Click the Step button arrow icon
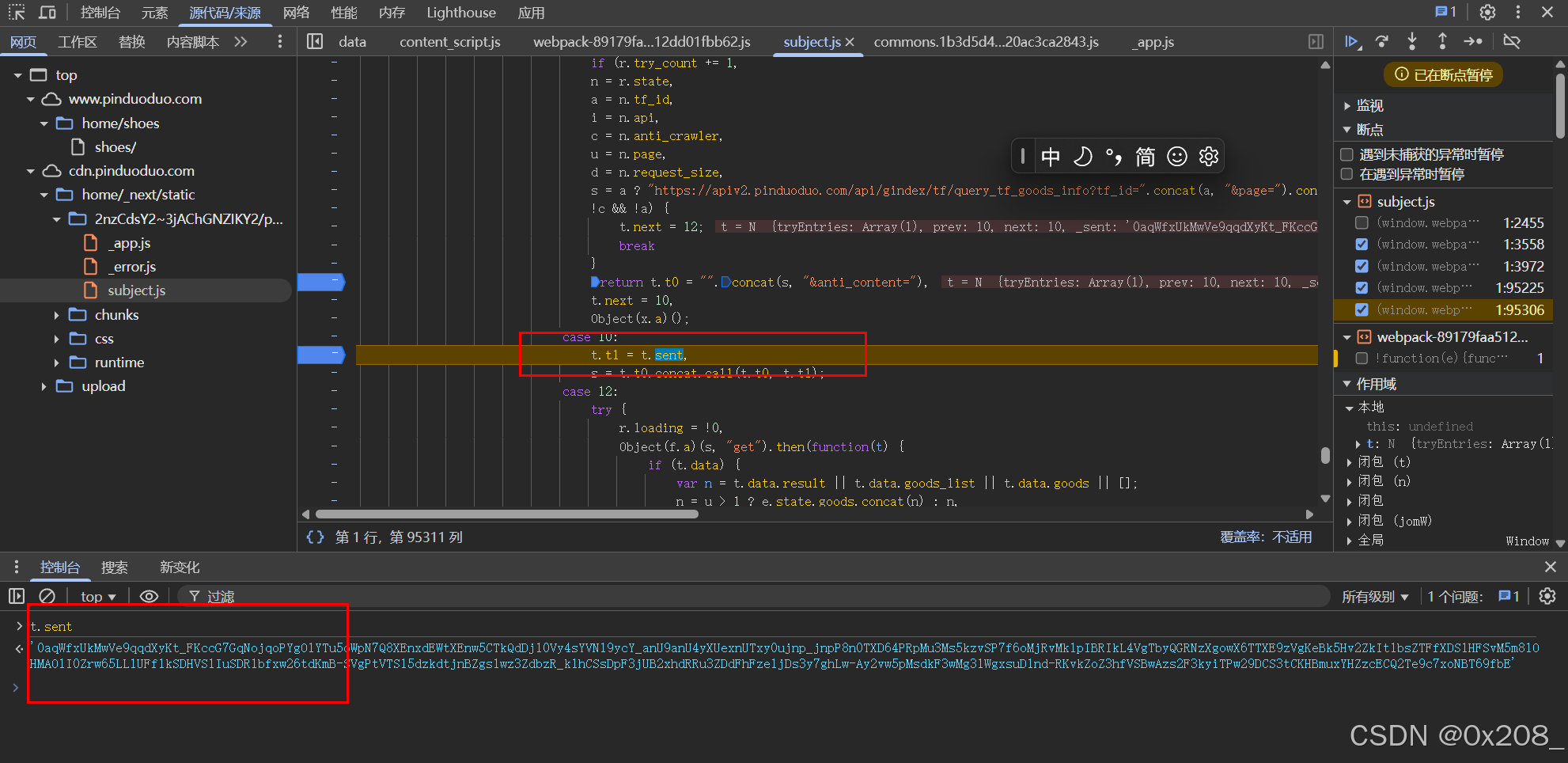Screen dimensions: 1568x763 [x=1473, y=41]
